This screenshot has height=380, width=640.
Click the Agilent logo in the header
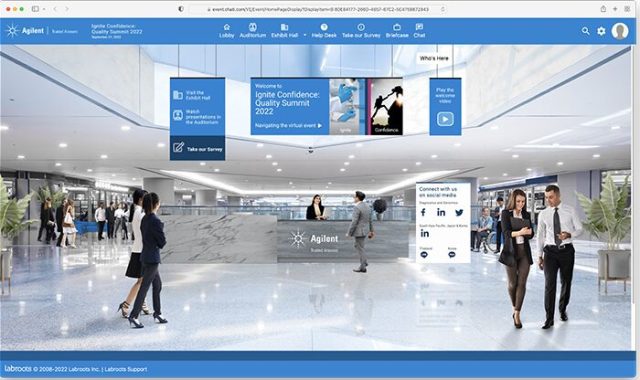25,31
